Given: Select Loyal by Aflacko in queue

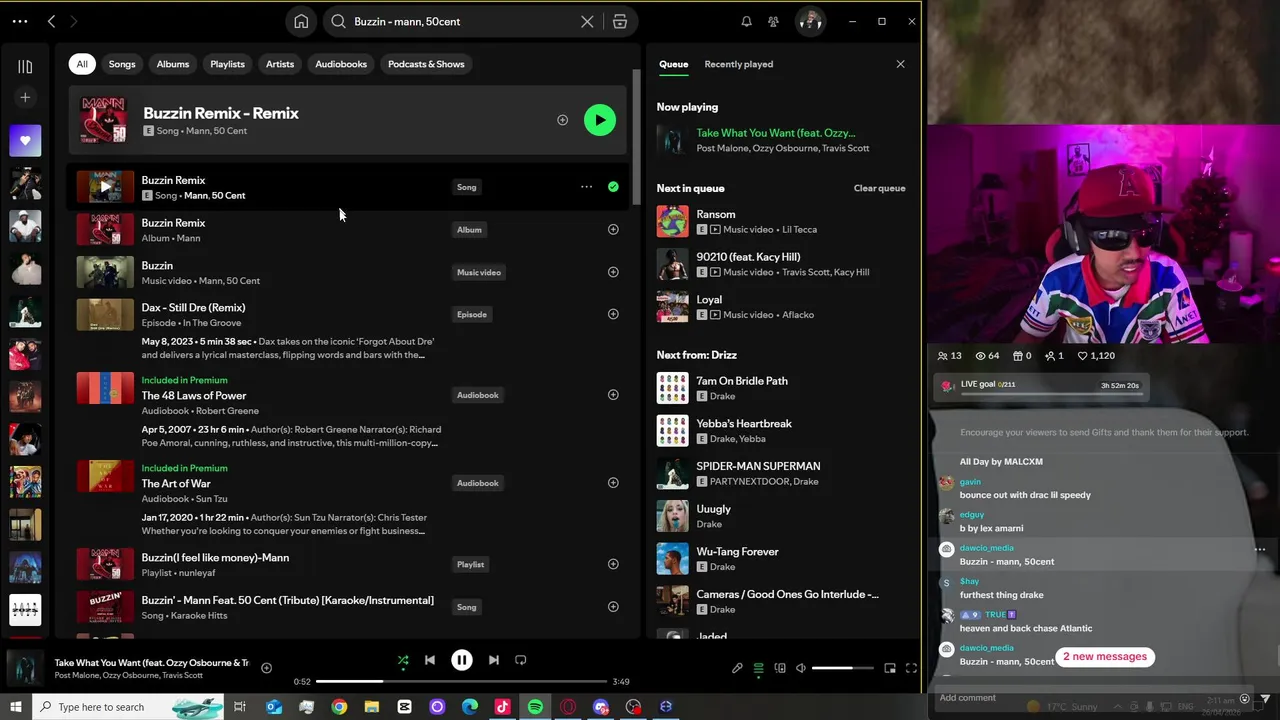Looking at the screenshot, I should pyautogui.click(x=783, y=307).
